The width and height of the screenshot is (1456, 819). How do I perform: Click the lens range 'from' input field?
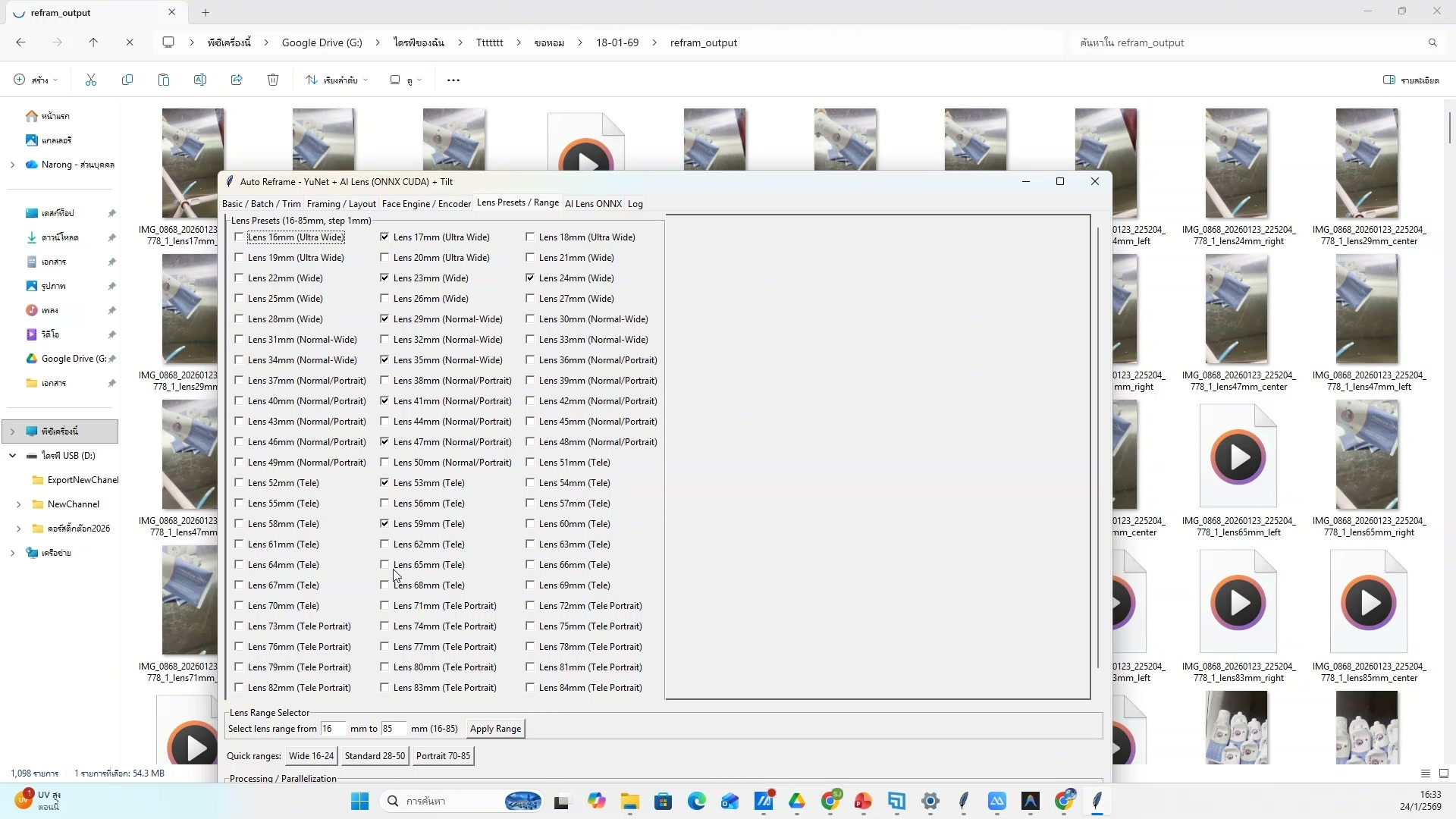tap(332, 729)
